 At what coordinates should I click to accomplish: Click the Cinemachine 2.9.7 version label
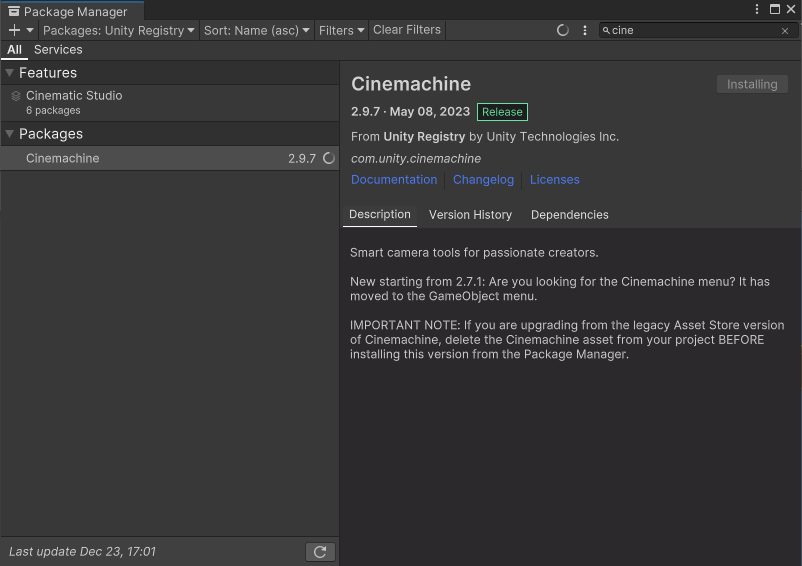tap(302, 159)
